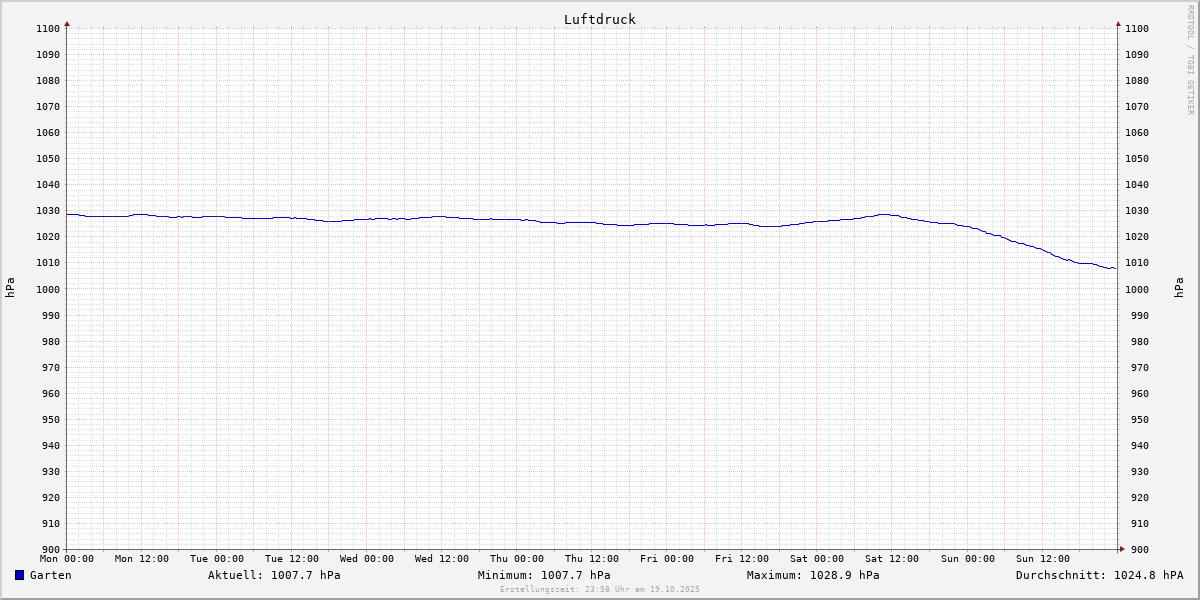Click the Maximum 1028.9 hPa statistic
1200x600 pixels.
(813, 575)
